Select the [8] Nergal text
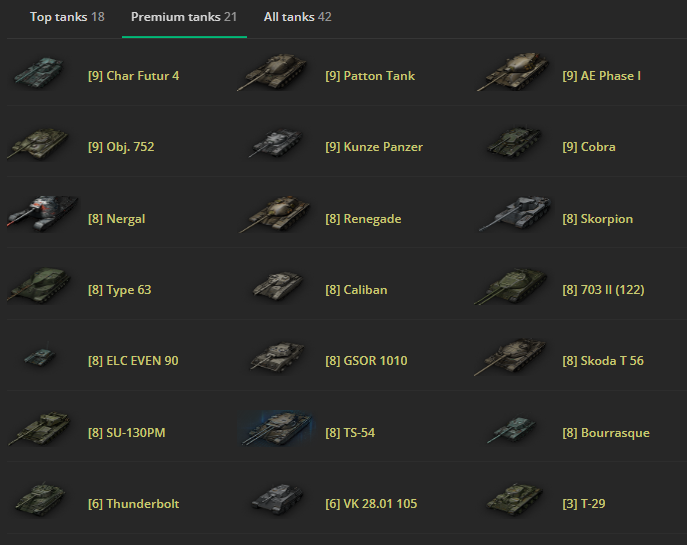 (117, 219)
